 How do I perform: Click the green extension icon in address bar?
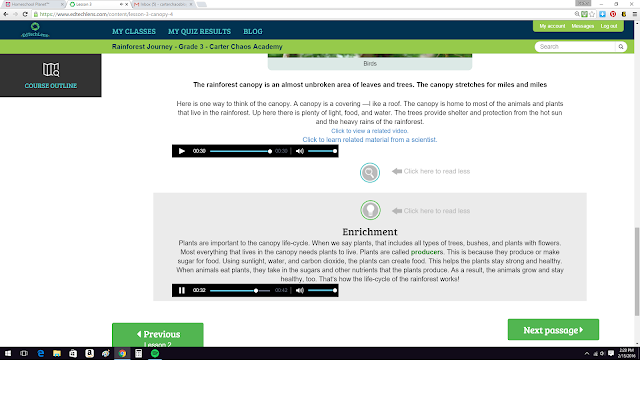pos(584,14)
